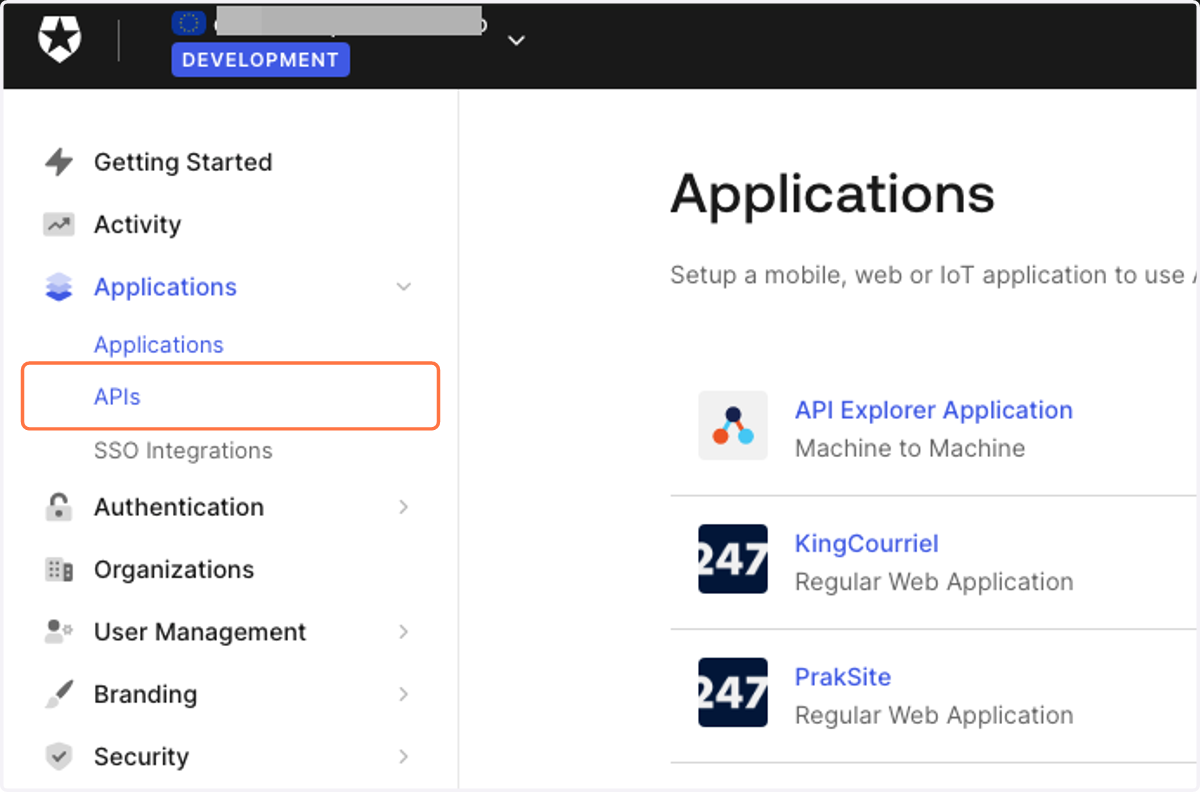Screen dimensions: 1200x792
Task: Click the User Management people icon
Action: (59, 632)
